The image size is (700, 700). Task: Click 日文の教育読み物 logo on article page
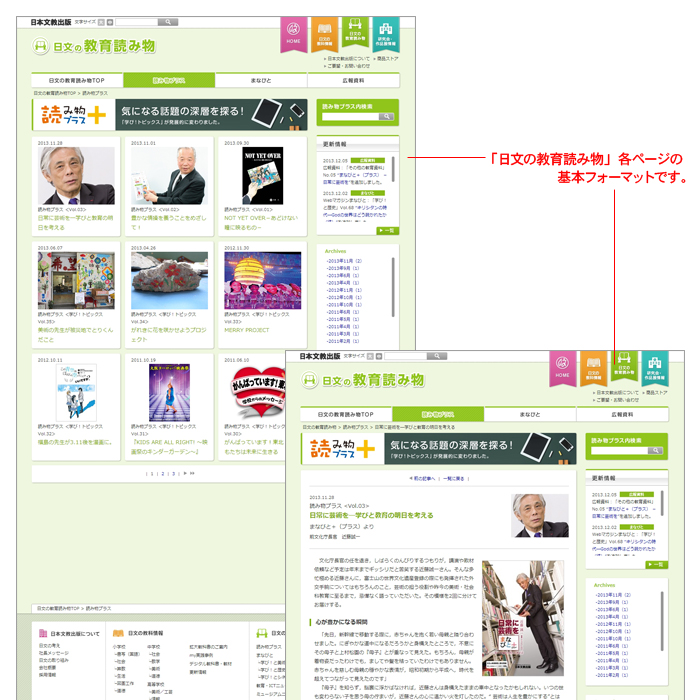click(363, 380)
